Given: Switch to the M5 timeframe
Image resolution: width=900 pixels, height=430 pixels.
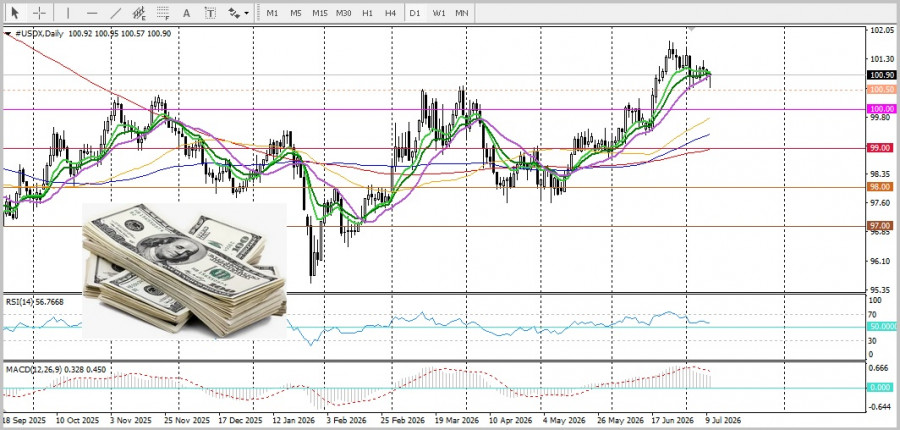Looking at the screenshot, I should [296, 13].
